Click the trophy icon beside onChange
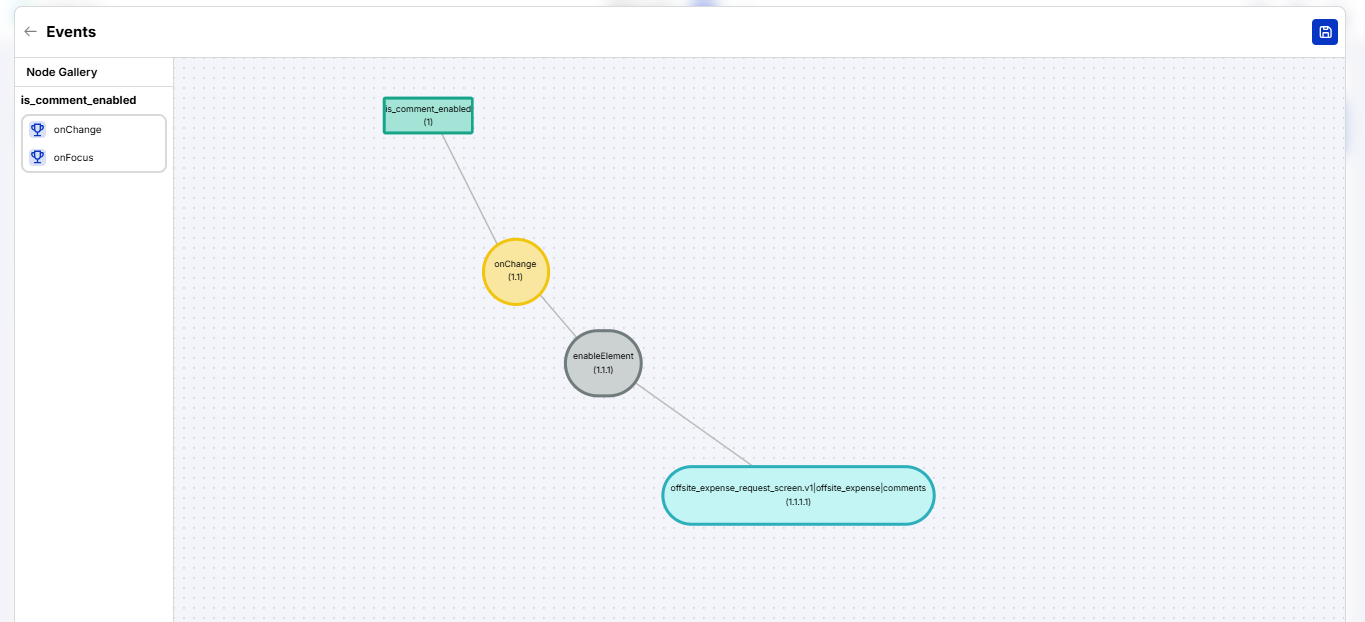Image resolution: width=1365 pixels, height=622 pixels. pos(38,129)
